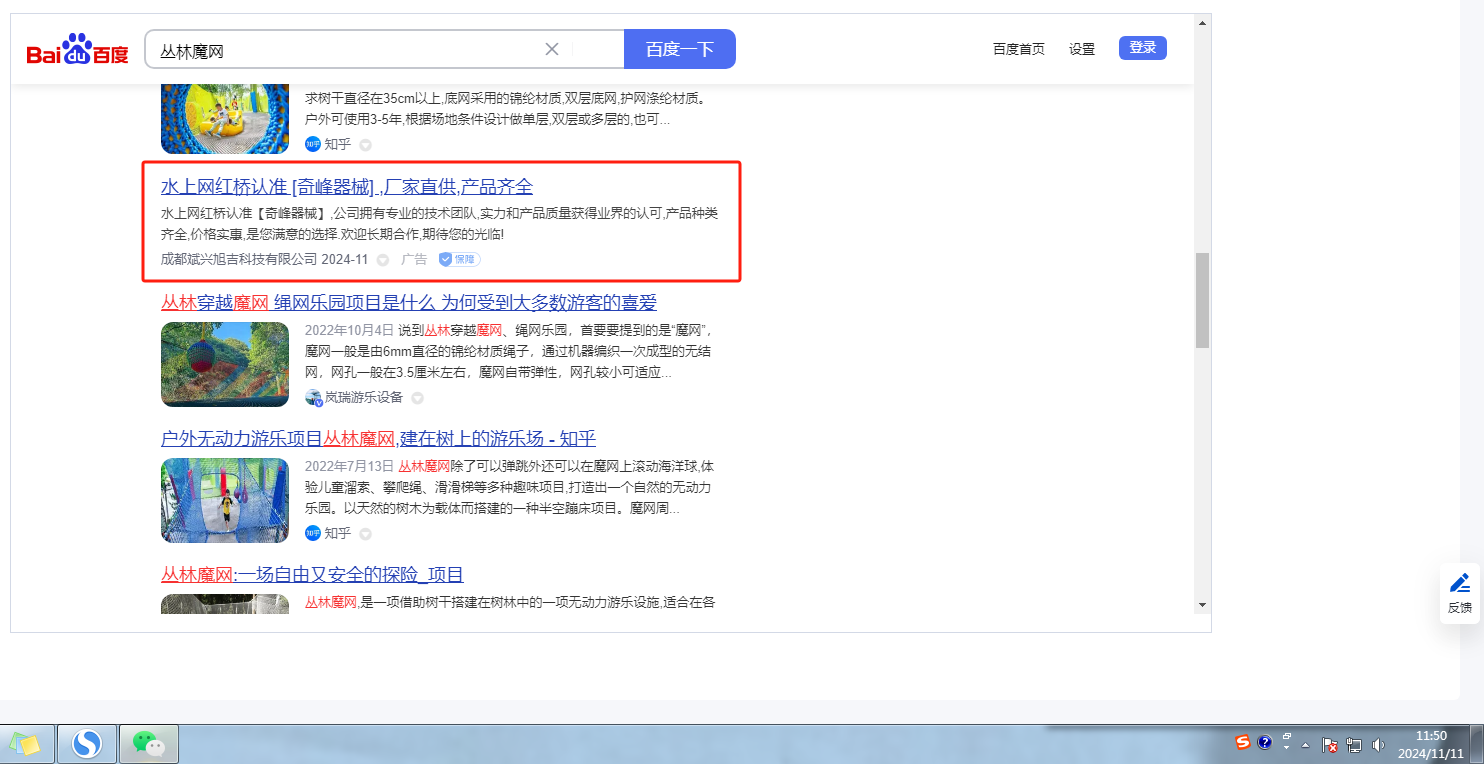Click the Show desktop strip
The width and height of the screenshot is (1484, 764).
point(1477,744)
